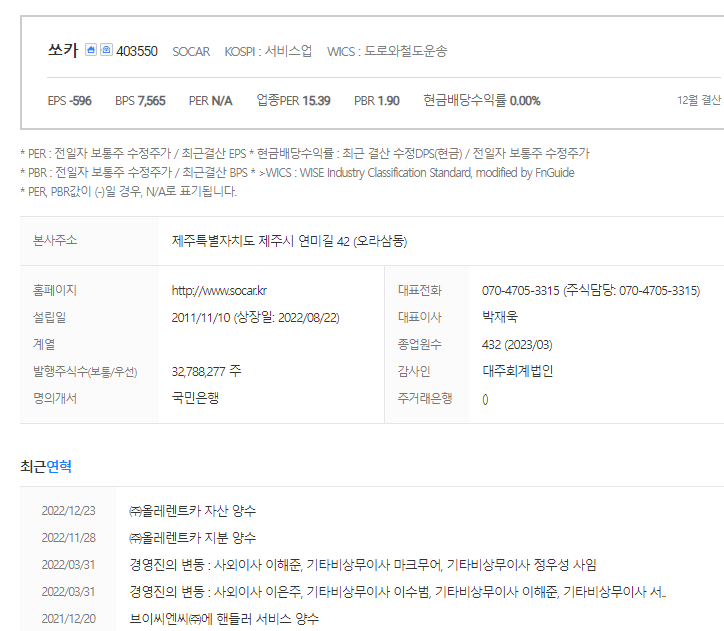Image resolution: width=724 pixels, height=631 pixels.
Task: Click the 대표전화 label
Action: (x=420, y=290)
